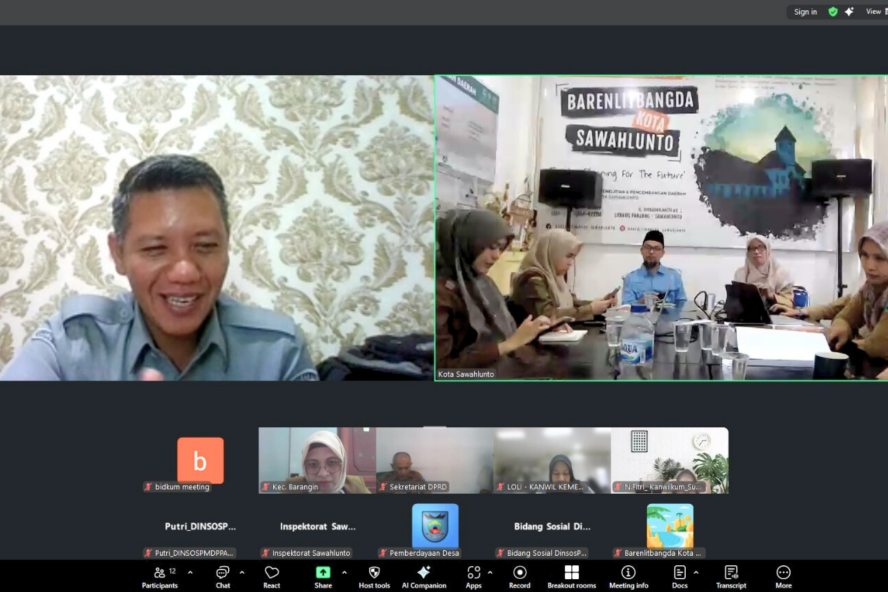Open Breakout rooms
The height and width of the screenshot is (592, 888).
pos(571,576)
